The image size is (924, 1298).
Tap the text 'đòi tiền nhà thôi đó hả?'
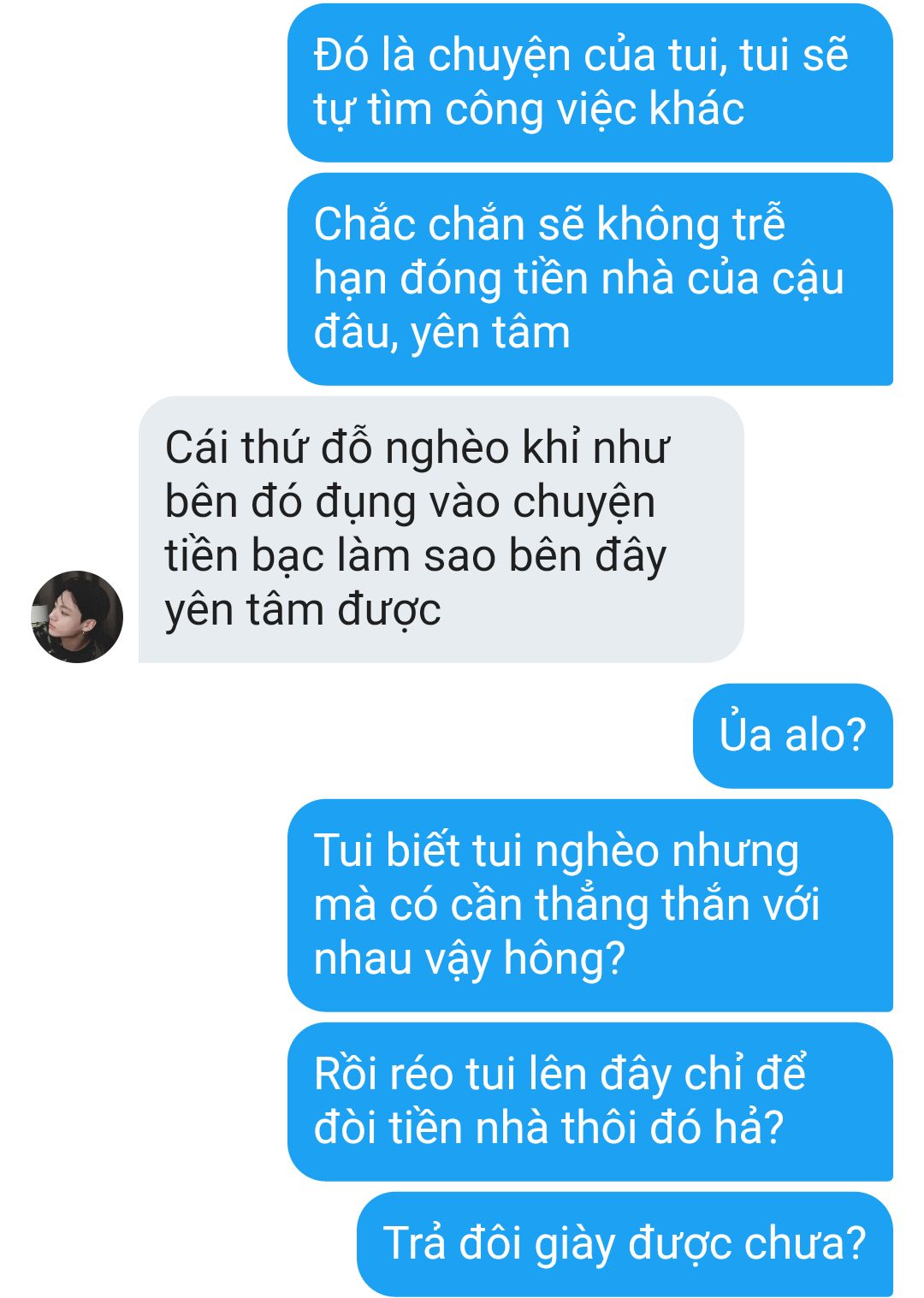coord(548,1128)
